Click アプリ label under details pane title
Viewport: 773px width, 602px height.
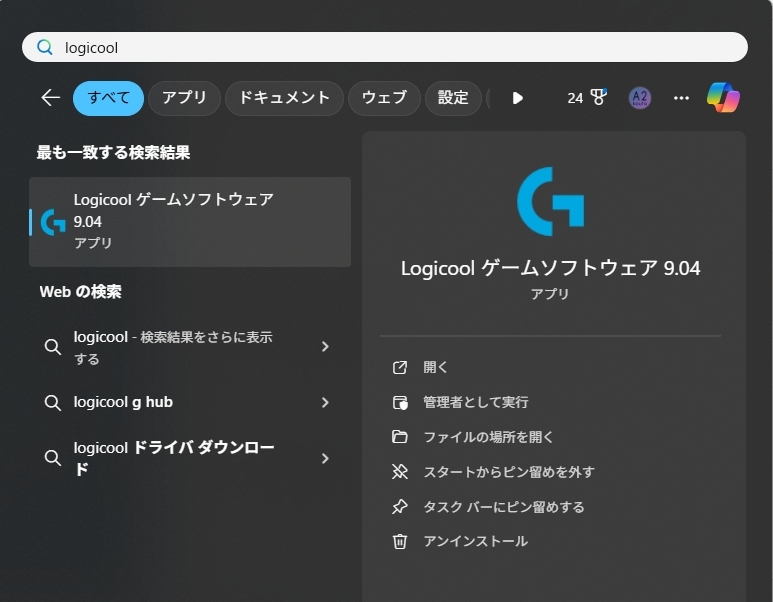pos(550,294)
